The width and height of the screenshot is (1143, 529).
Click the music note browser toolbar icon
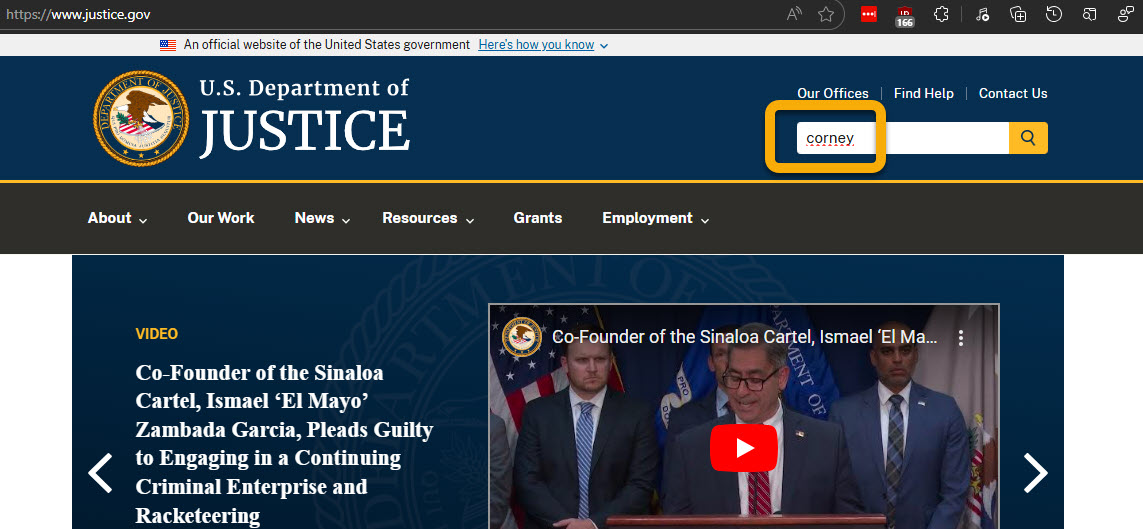tap(982, 14)
